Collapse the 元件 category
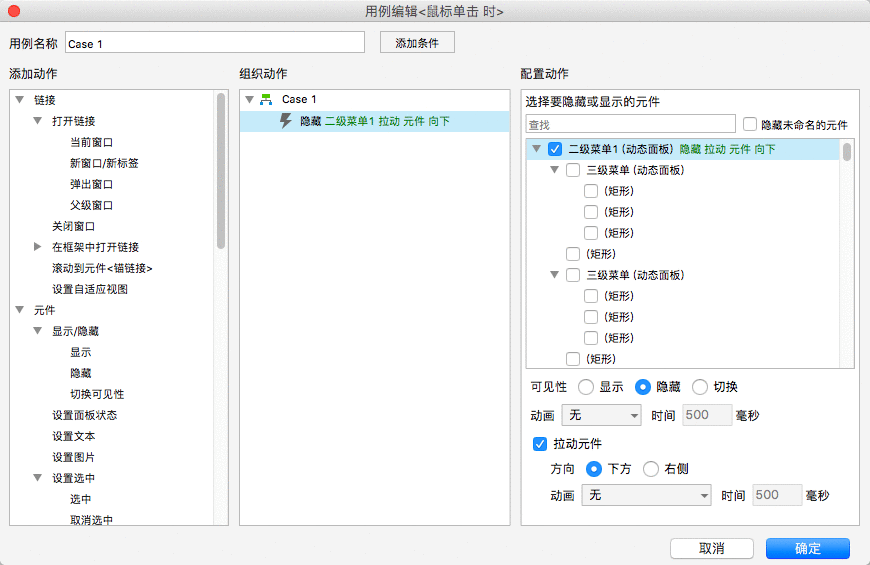 click(x=19, y=310)
